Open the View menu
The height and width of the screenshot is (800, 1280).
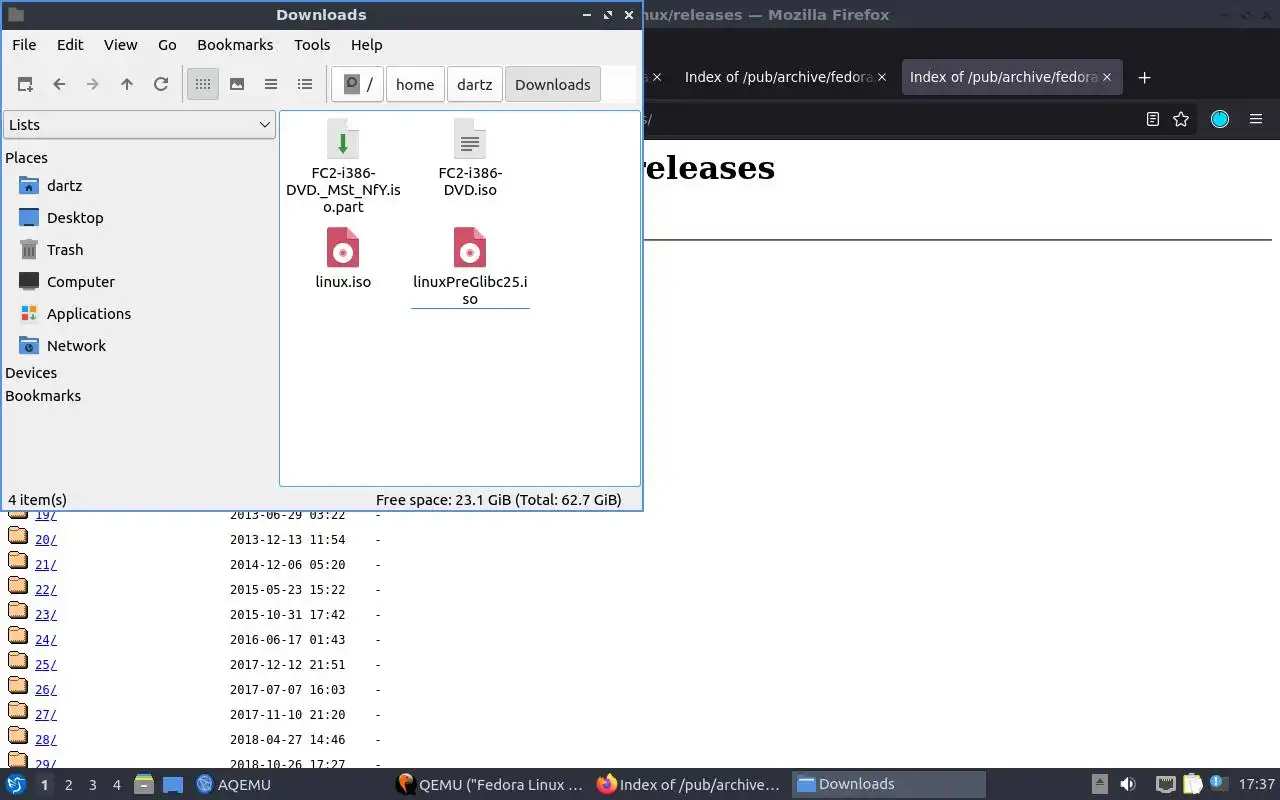tap(121, 45)
